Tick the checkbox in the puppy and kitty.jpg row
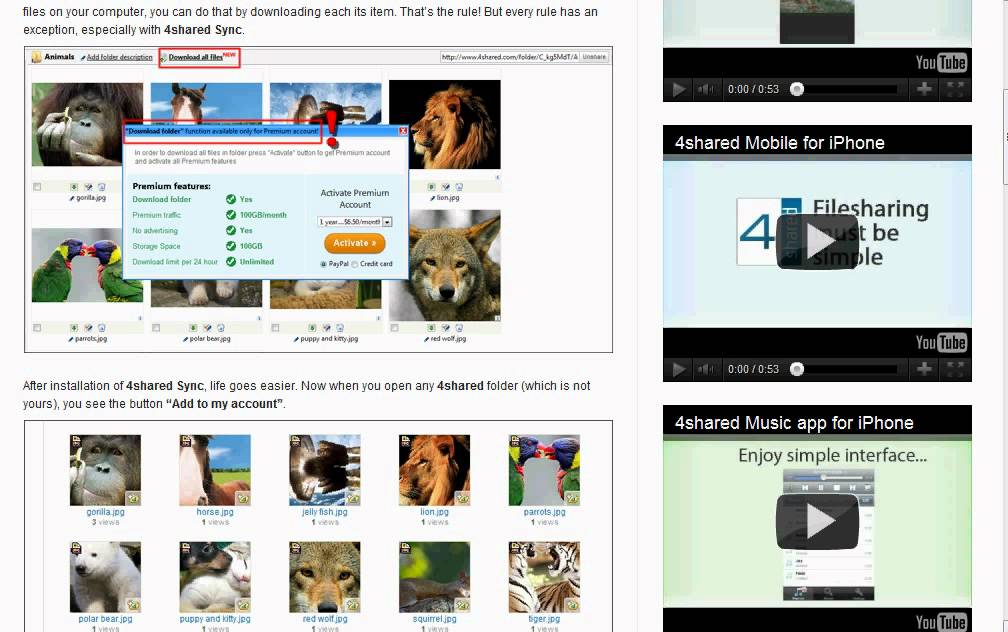Screen dimensions: 1008x632 point(276,328)
